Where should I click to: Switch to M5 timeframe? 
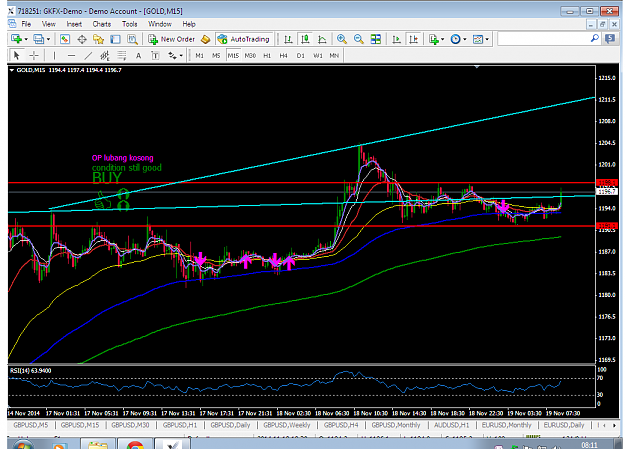[x=216, y=55]
